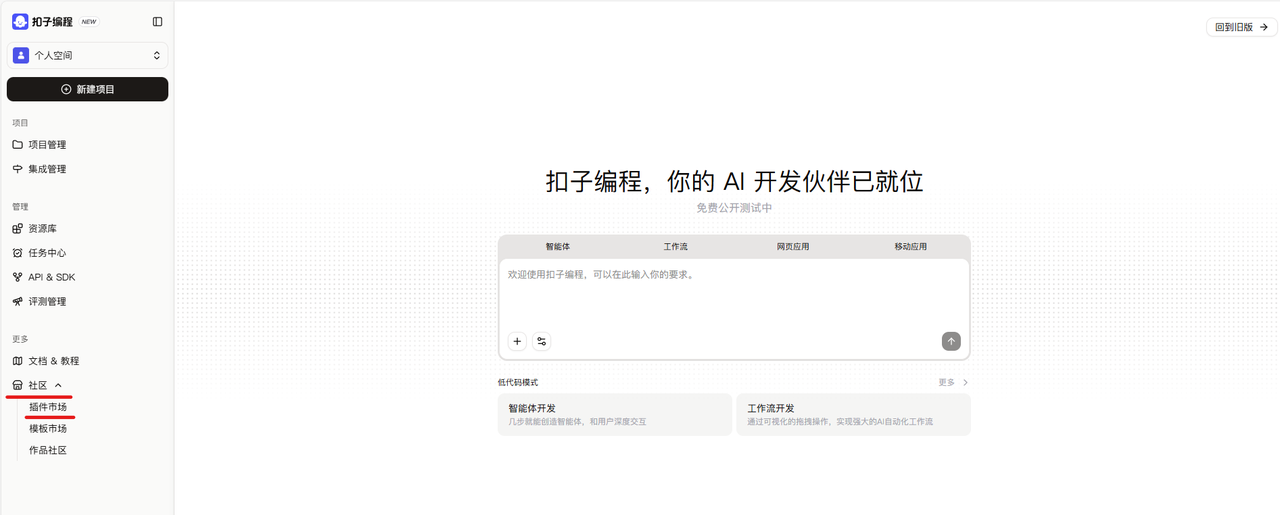This screenshot has width=1280, height=515.
Task: Click the 低代码模式 label
Action: [518, 382]
